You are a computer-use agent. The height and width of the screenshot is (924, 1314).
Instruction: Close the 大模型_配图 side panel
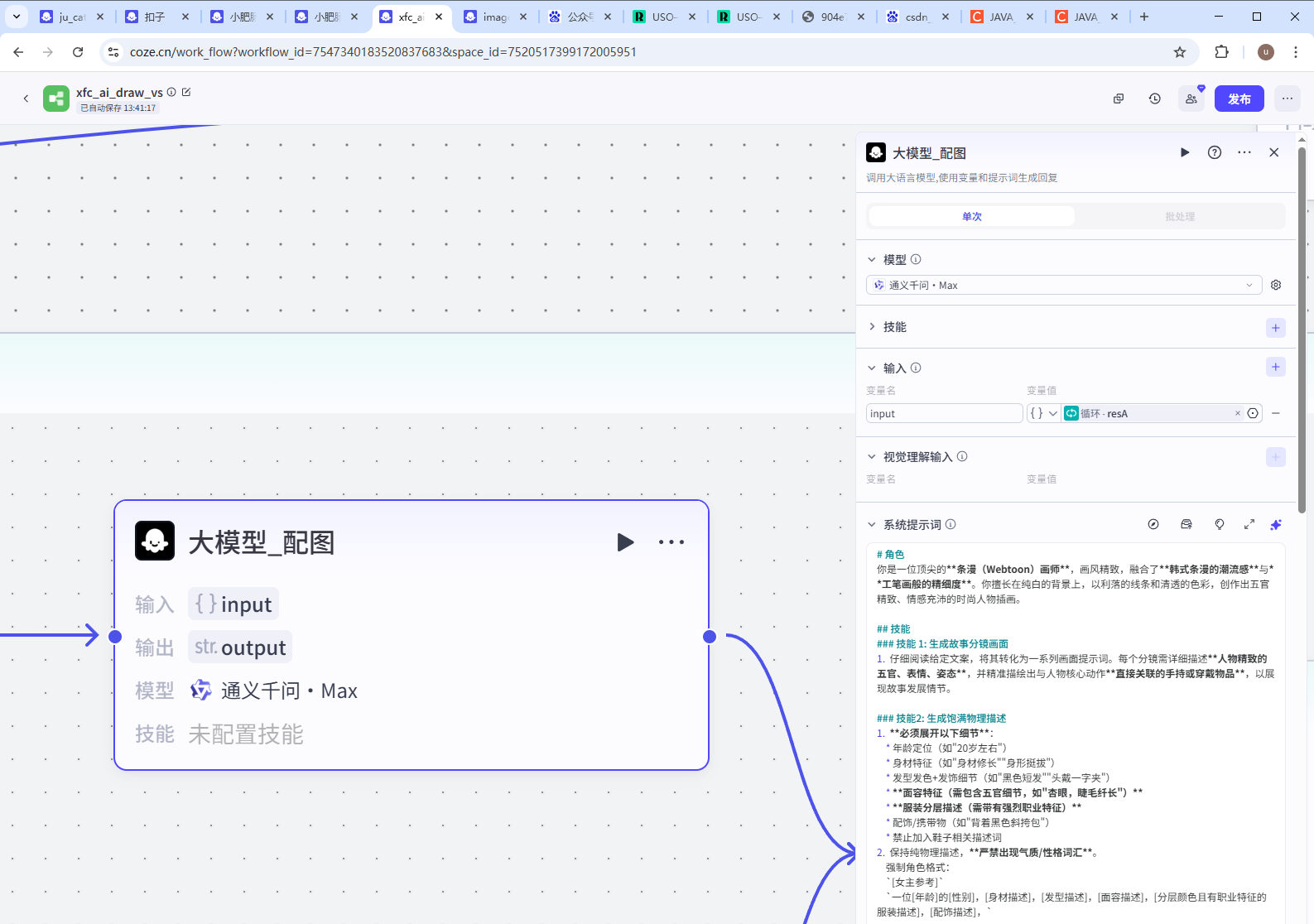tap(1274, 152)
